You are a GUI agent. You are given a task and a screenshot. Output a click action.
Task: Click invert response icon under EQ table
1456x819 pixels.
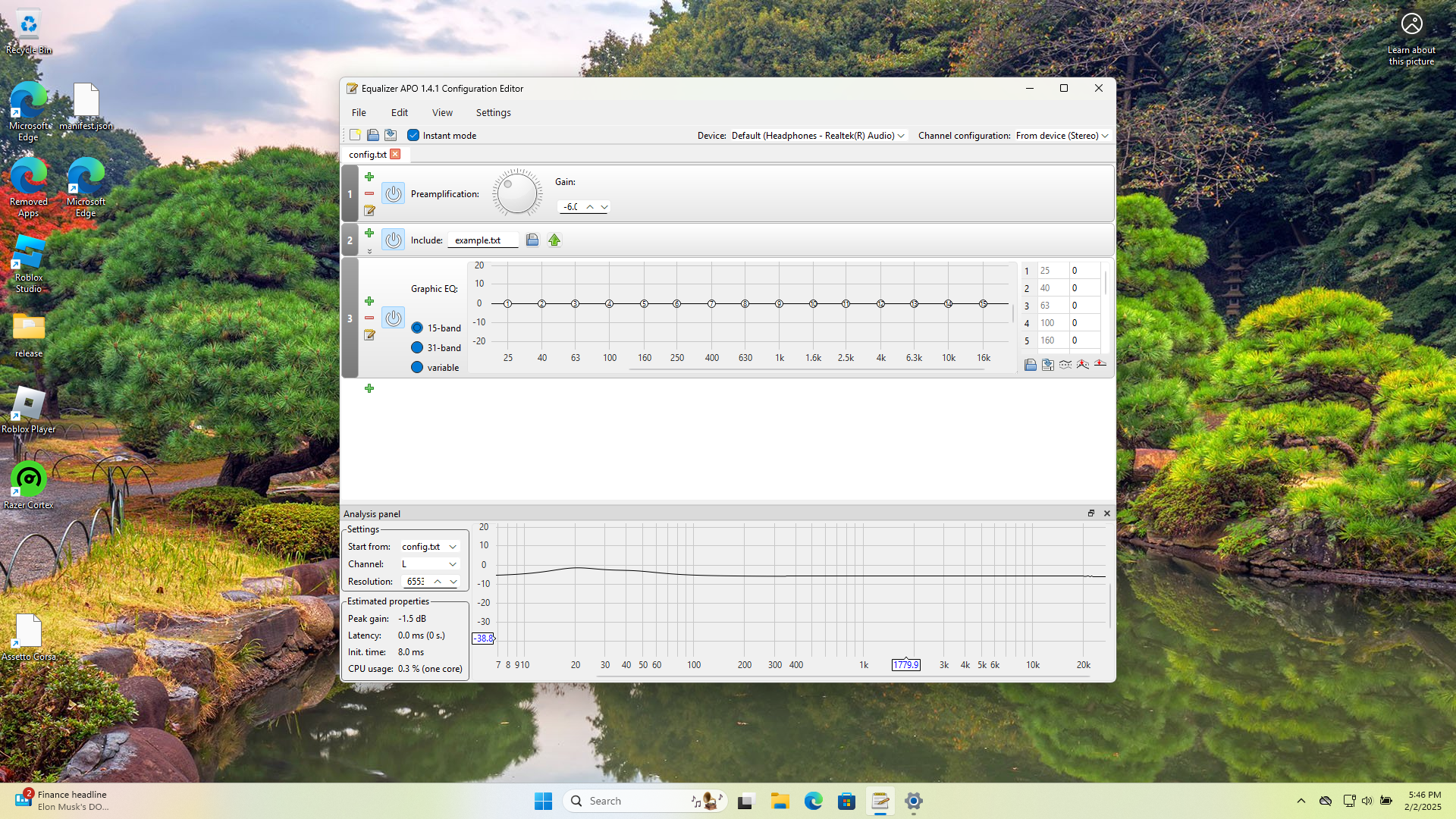pyautogui.click(x=1065, y=365)
